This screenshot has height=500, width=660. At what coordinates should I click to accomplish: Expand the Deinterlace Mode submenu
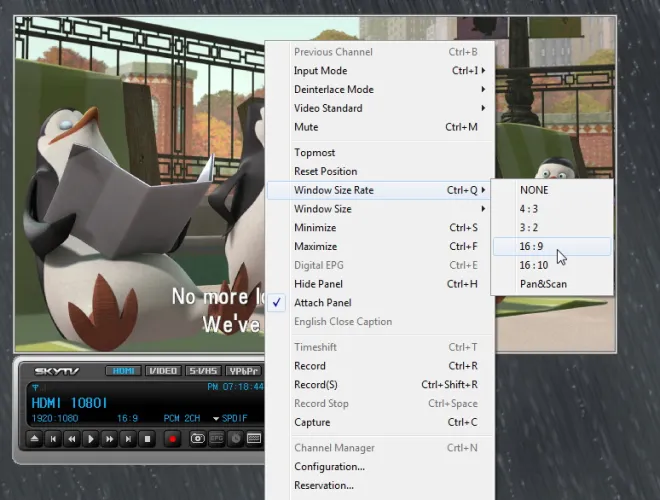333,90
